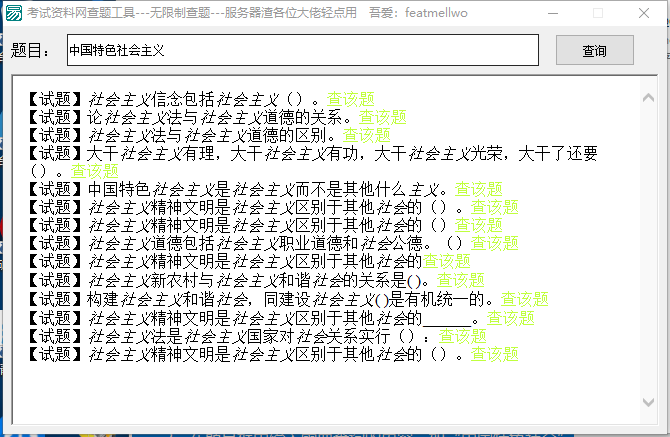Select the question text 论社会主义法与社会主义道德的关系
This screenshot has width=670, height=437.
click(x=220, y=117)
